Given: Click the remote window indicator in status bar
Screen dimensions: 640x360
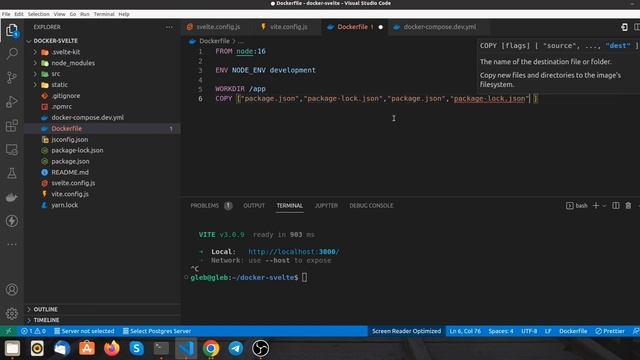Looking at the screenshot, I should point(8,331).
